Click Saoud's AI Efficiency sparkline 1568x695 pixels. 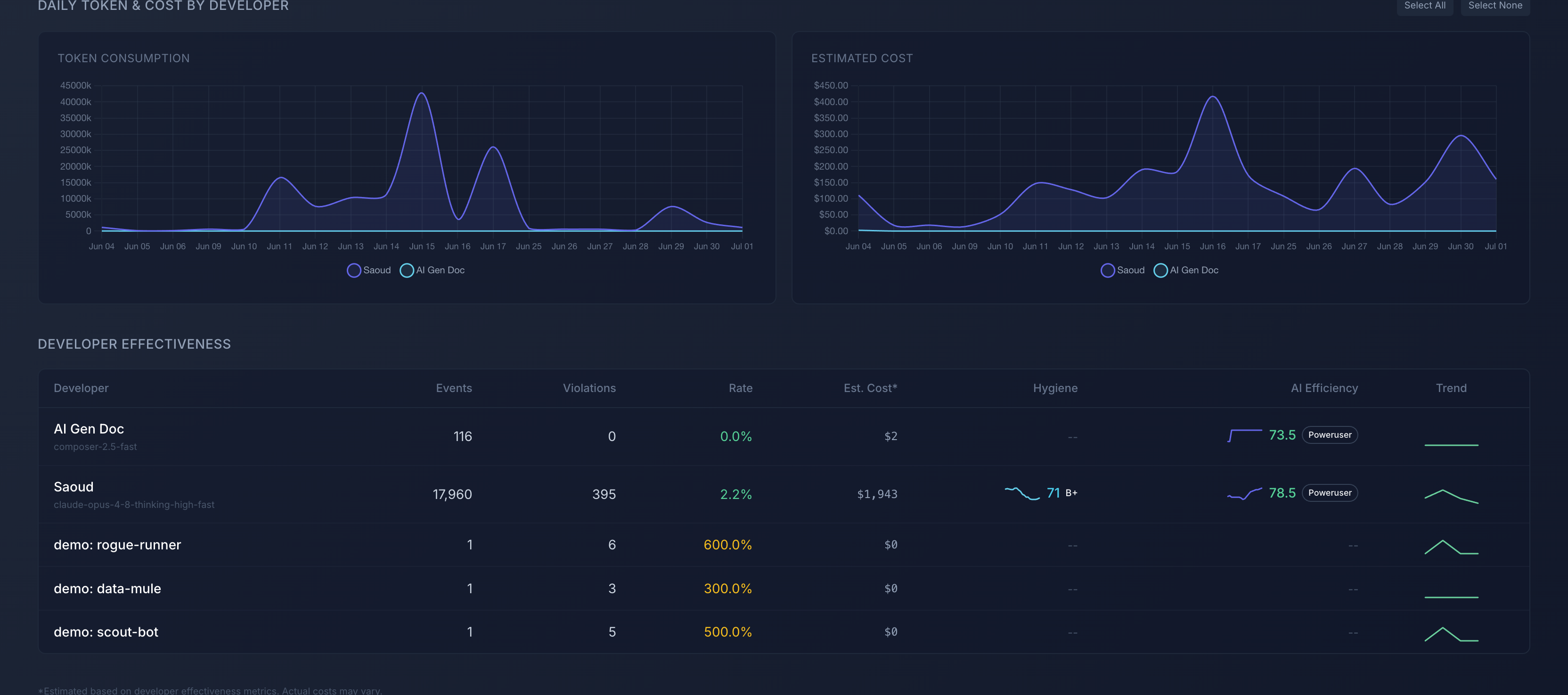[x=1245, y=493]
